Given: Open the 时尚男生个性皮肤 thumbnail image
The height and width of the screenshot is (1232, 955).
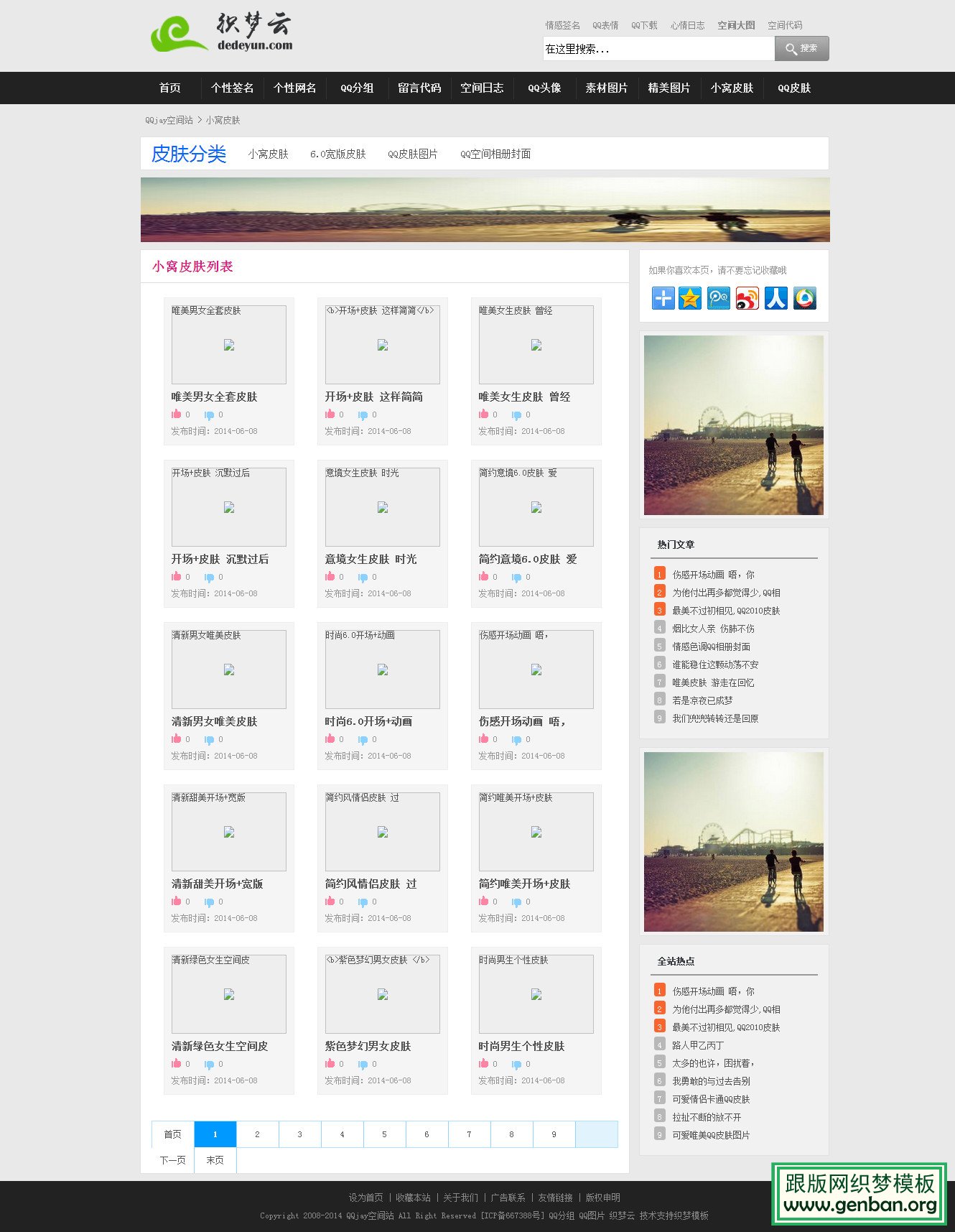Looking at the screenshot, I should pos(536,994).
